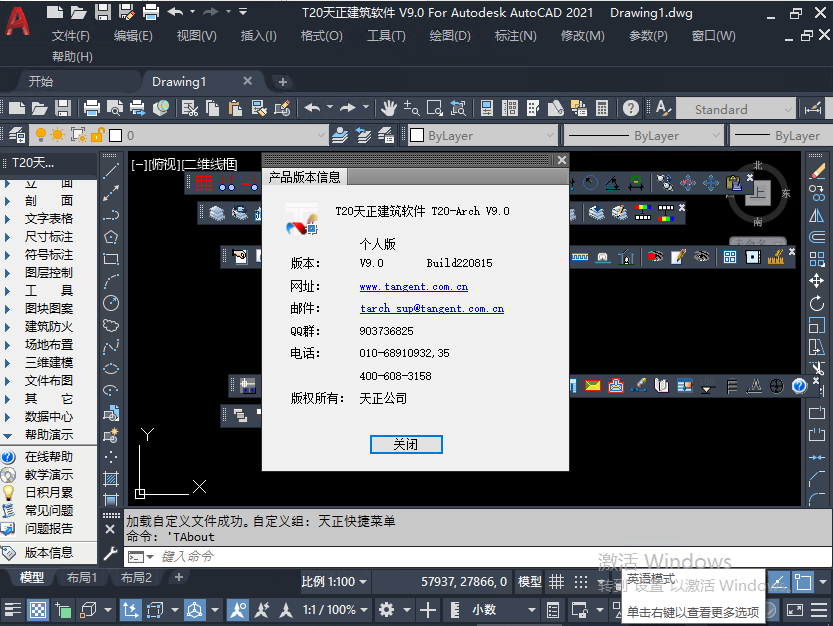This screenshot has height=626, width=833.
Task: Click the Quick Calculator icon
Action: (x=602, y=108)
